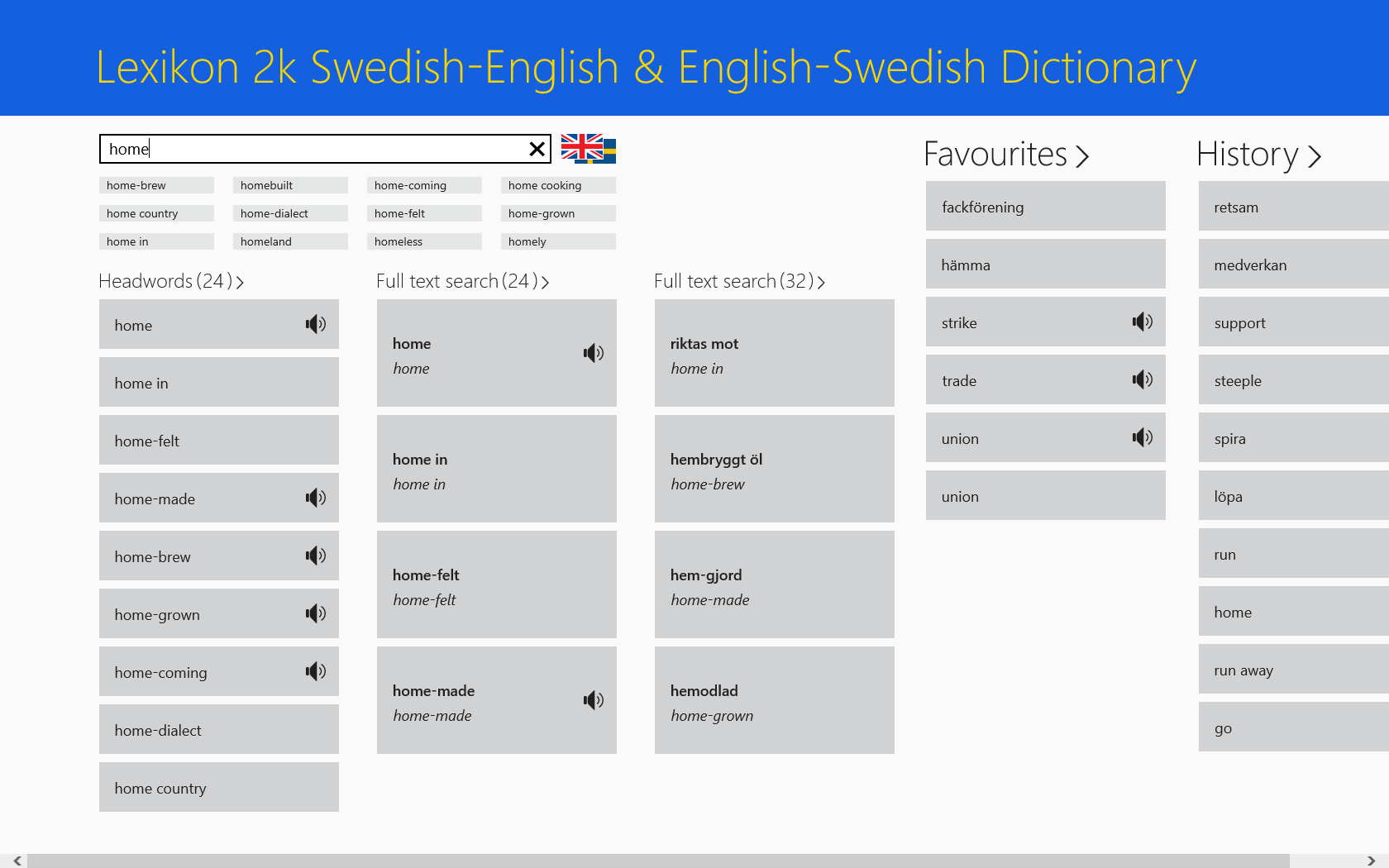Open the Favourites section
The image size is (1389, 868).
point(1005,155)
